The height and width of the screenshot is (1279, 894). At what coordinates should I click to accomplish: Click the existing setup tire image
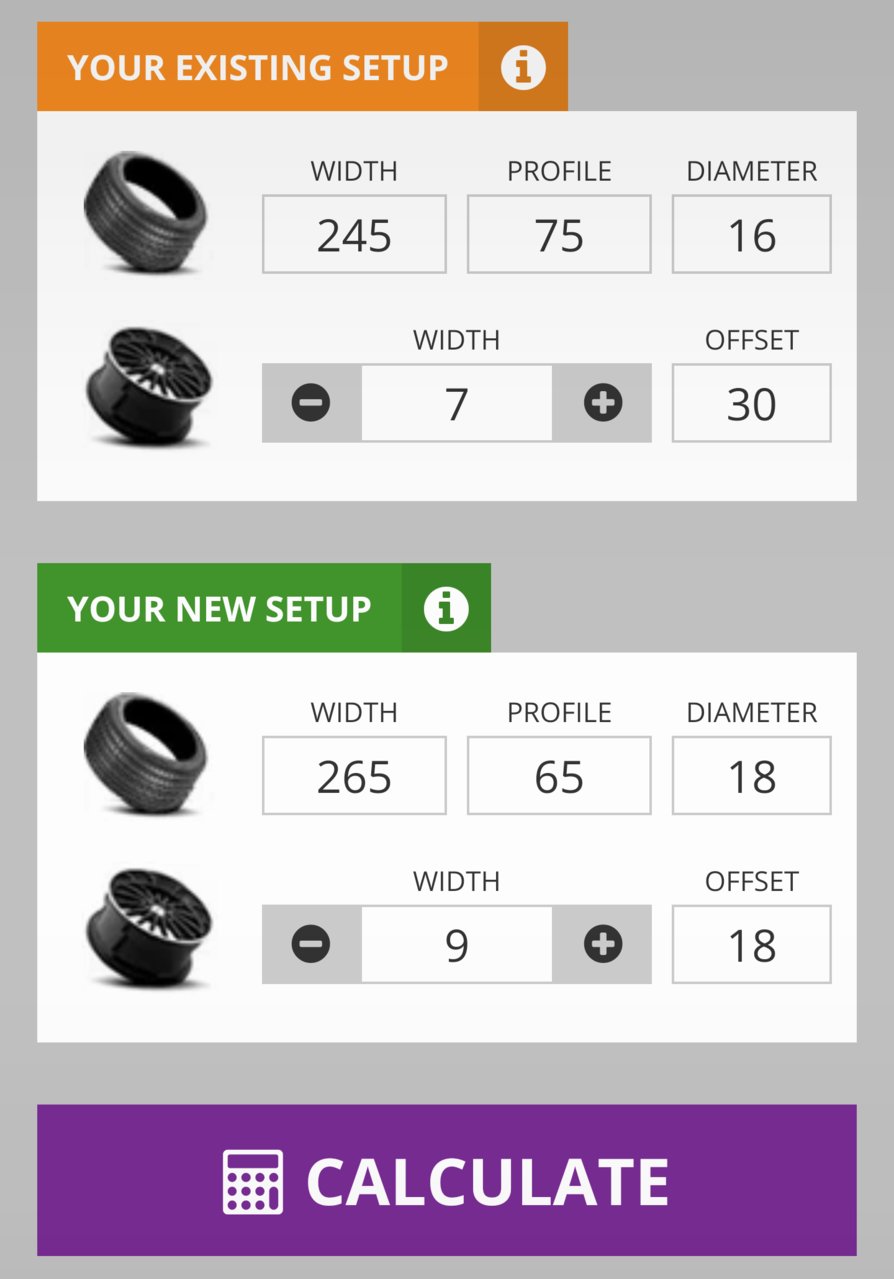tap(146, 212)
